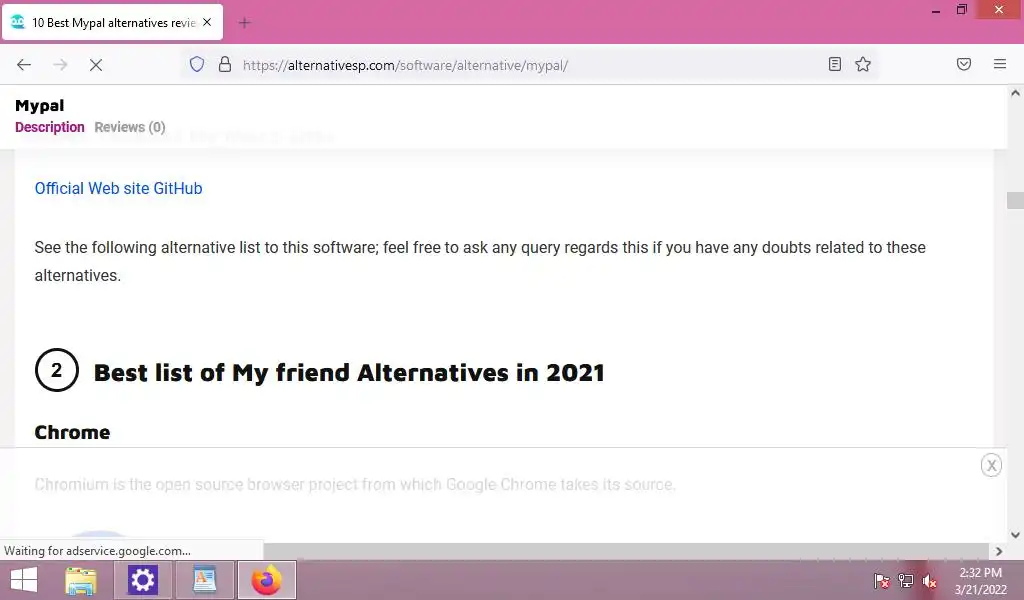1024x600 pixels.
Task: Open a new tab
Action: [244, 23]
